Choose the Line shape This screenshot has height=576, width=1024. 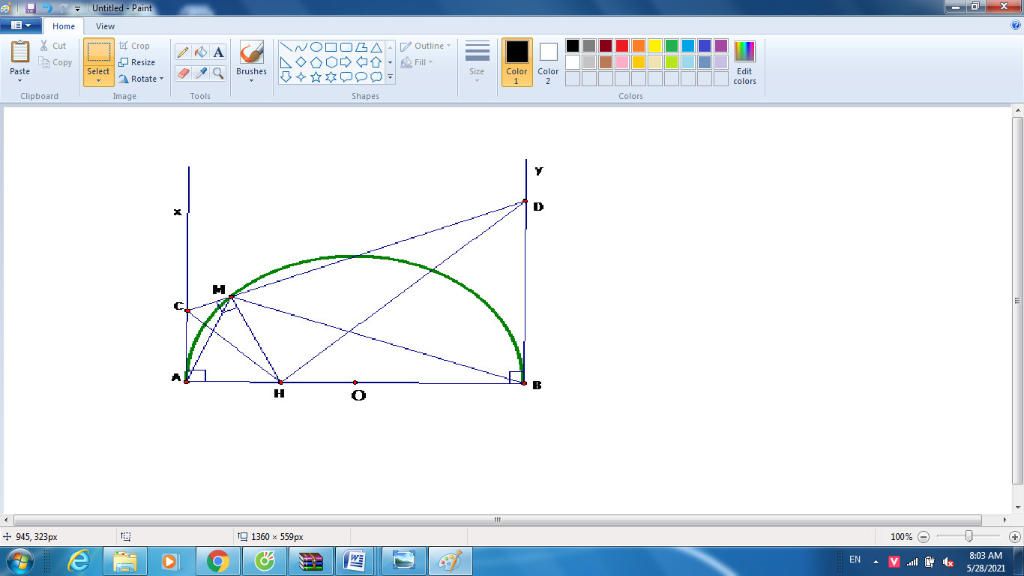click(x=285, y=47)
